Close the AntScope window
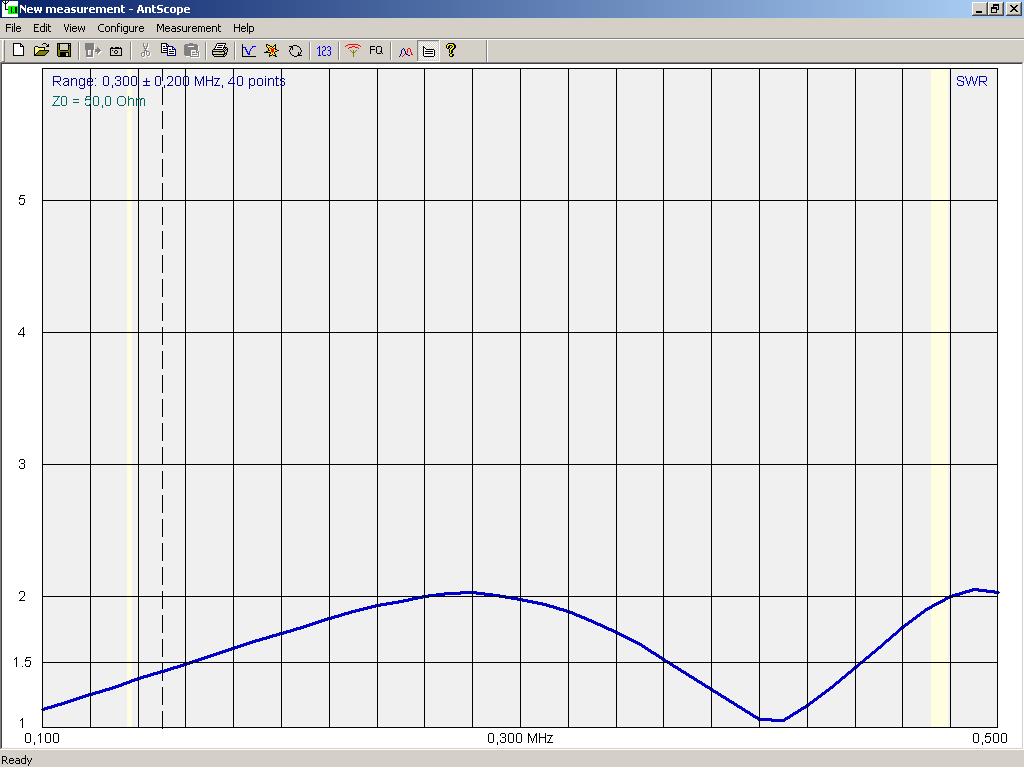Image resolution: width=1024 pixels, height=768 pixels. pos(1012,9)
